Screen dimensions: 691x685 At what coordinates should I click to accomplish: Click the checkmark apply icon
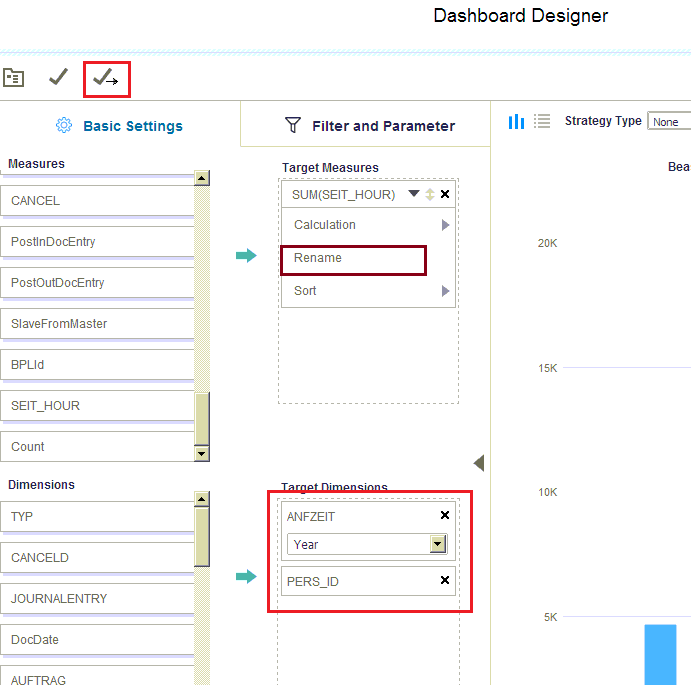click(x=59, y=77)
